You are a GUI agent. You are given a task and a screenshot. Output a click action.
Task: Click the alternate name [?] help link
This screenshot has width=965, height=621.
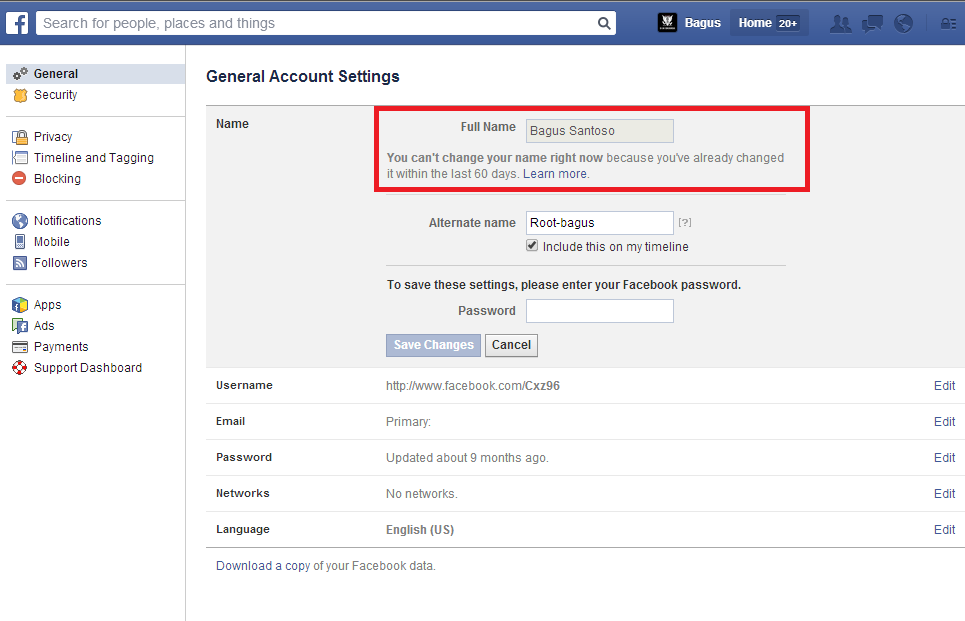click(684, 222)
